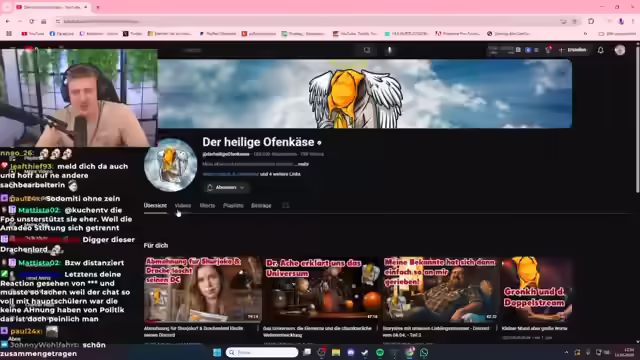Screen dimensions: 640x360
Task: Go back using browser back arrow
Action: (x=8, y=21)
